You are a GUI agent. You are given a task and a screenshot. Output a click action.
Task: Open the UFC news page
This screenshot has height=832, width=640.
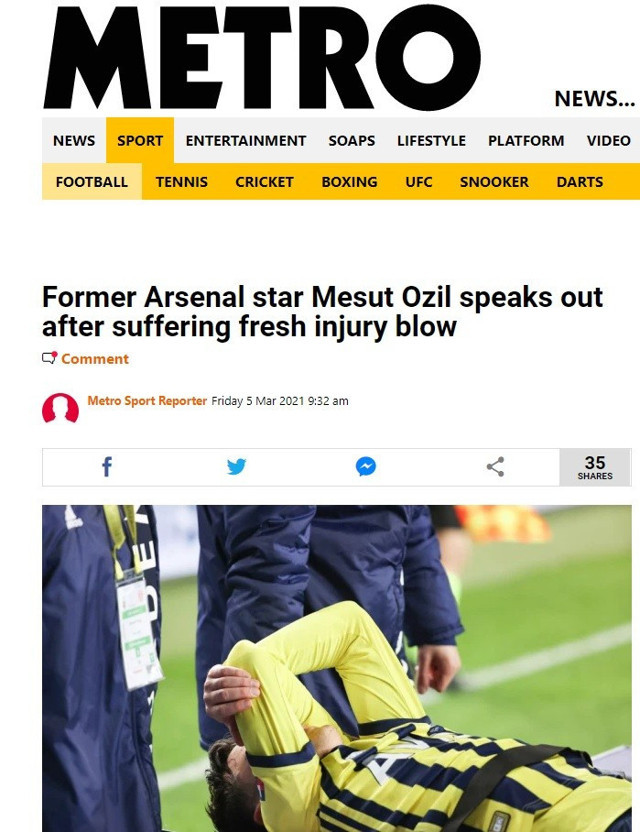pos(419,182)
